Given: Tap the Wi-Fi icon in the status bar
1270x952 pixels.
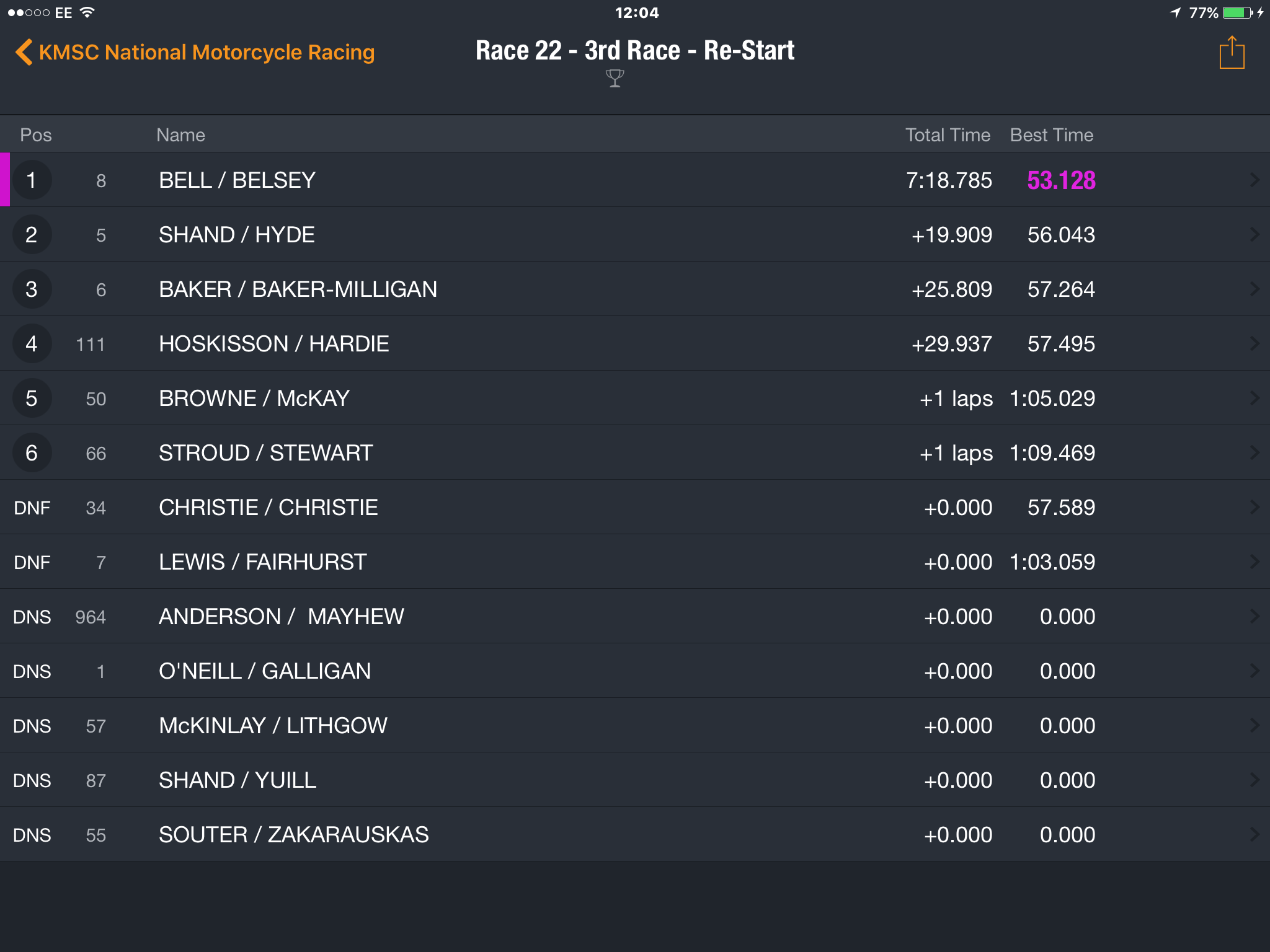Looking at the screenshot, I should tap(87, 12).
